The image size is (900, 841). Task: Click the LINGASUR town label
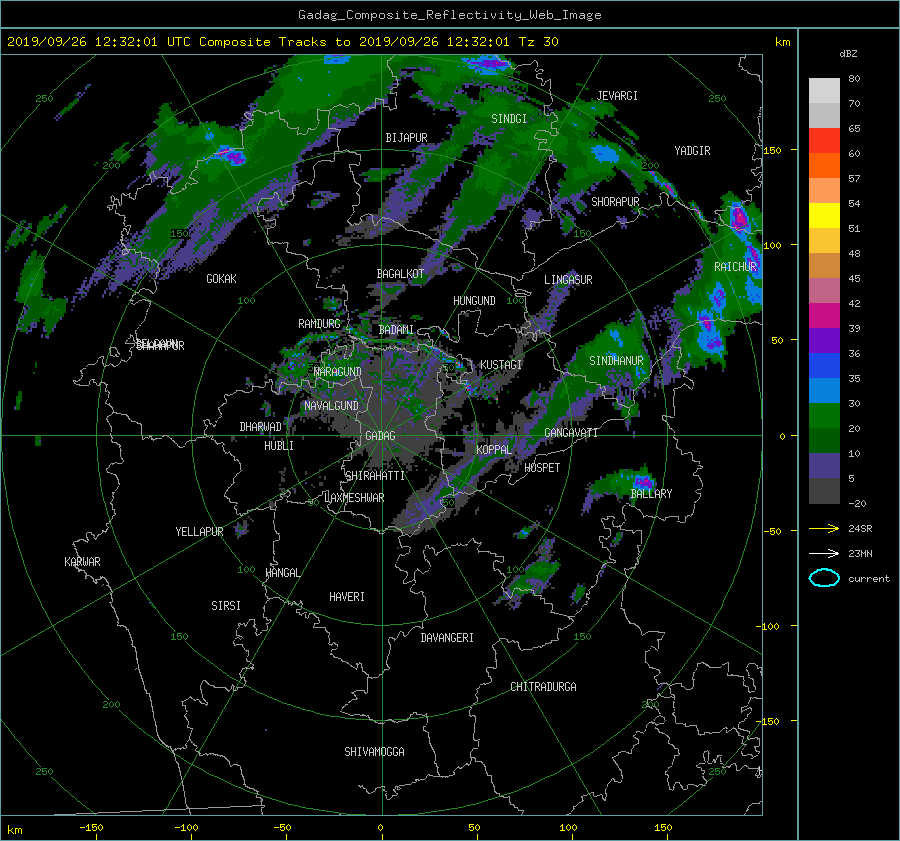pyautogui.click(x=568, y=280)
